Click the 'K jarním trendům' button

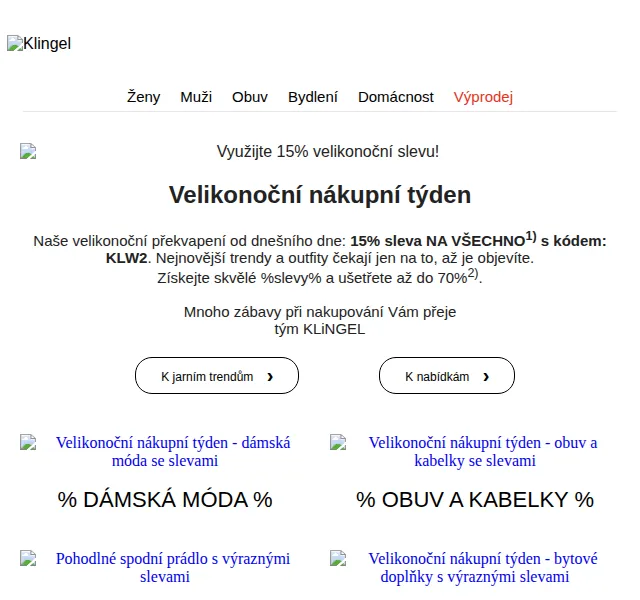tap(217, 376)
